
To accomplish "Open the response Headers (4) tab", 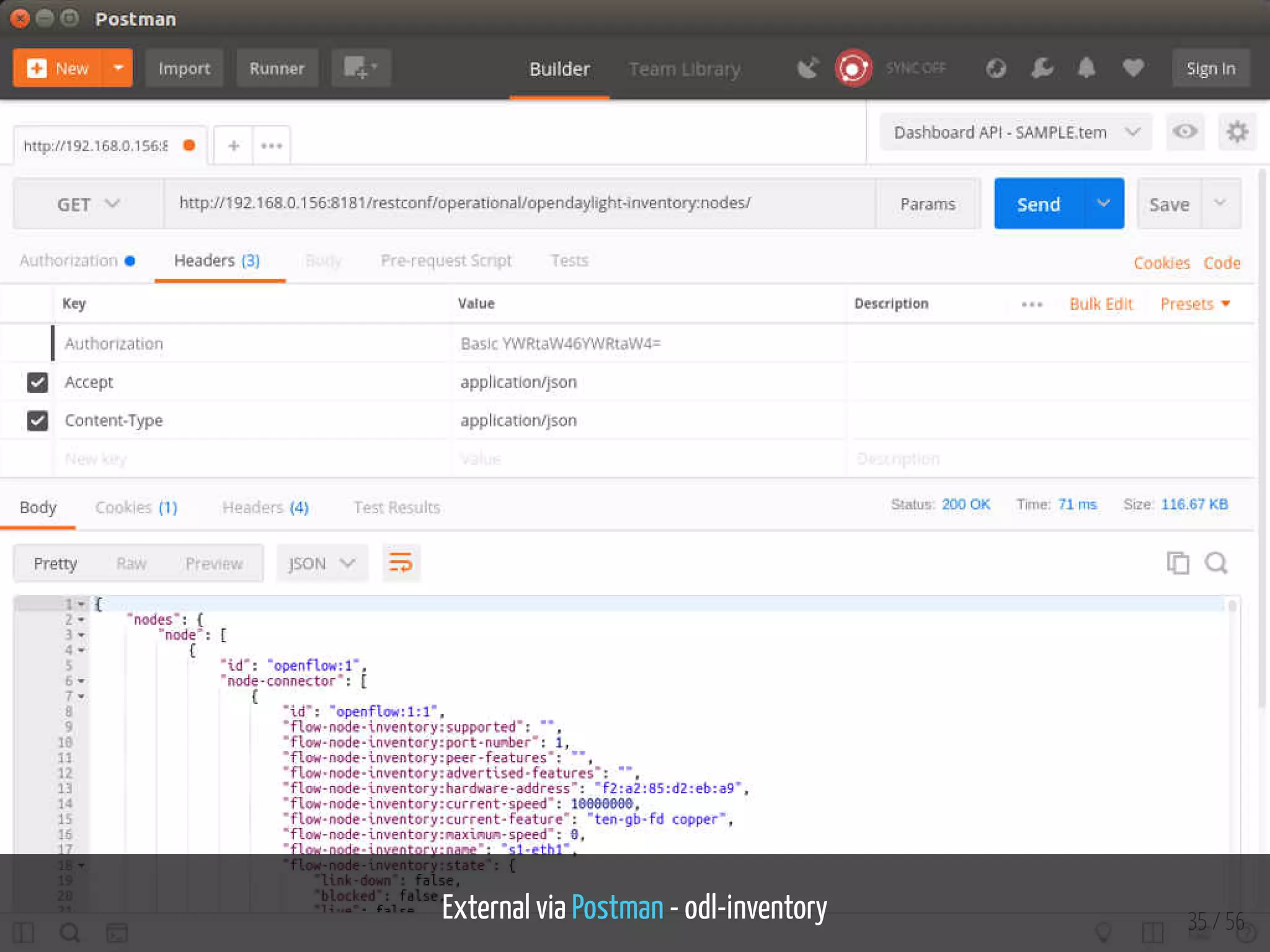I will [x=265, y=507].
